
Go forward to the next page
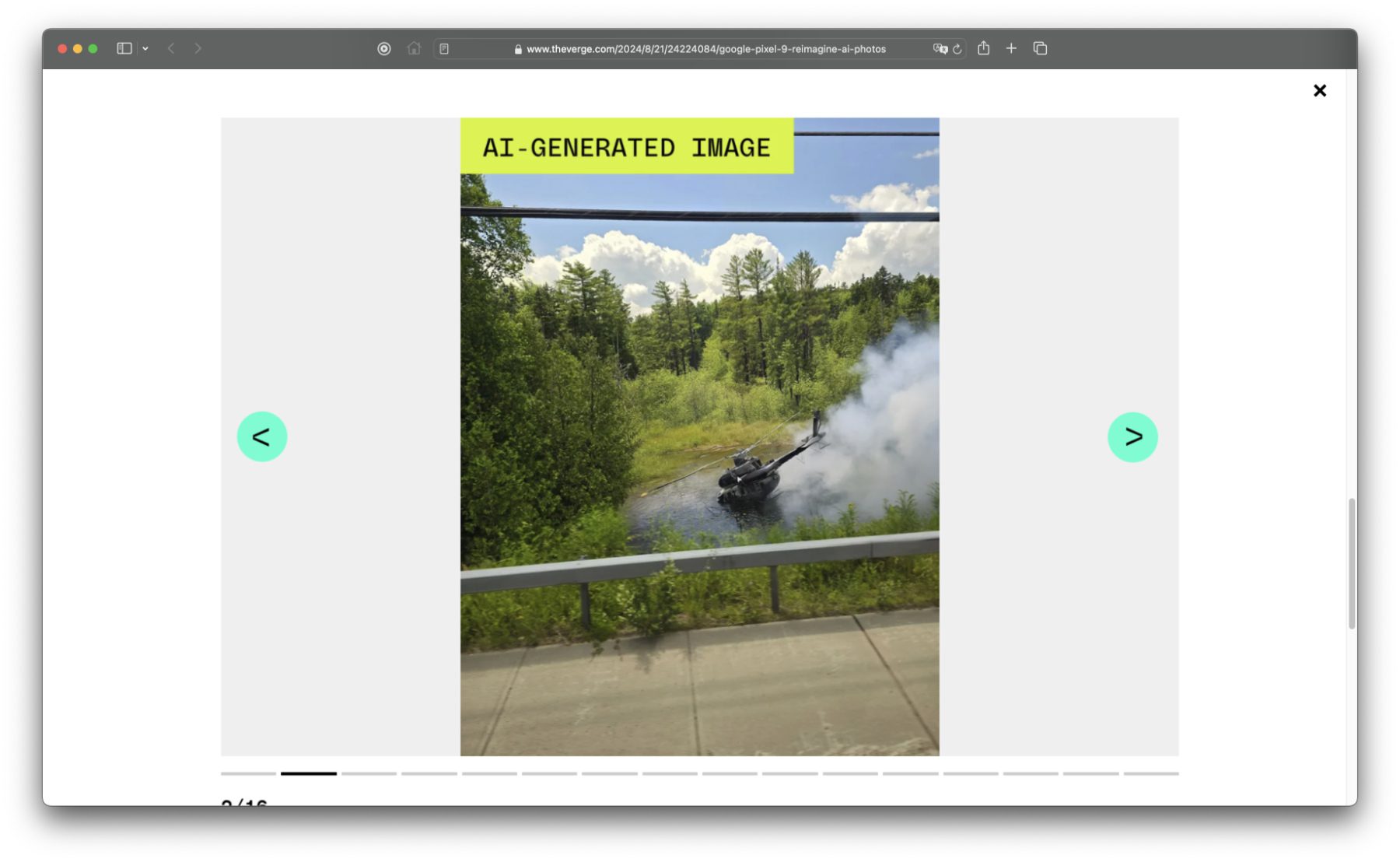click(x=198, y=48)
